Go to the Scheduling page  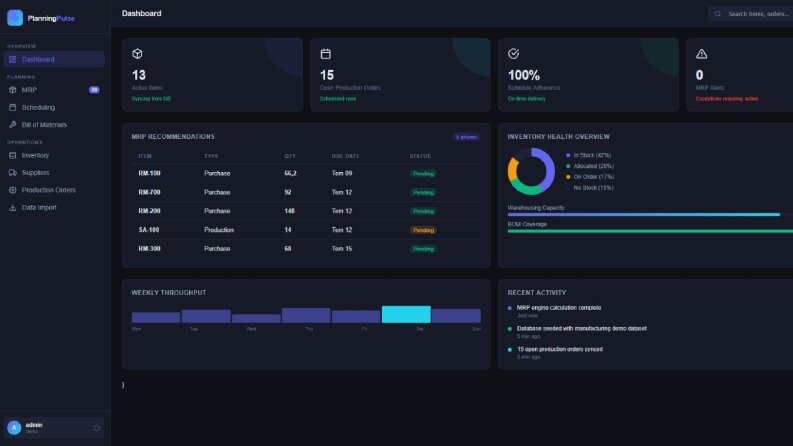pyautogui.click(x=54, y=107)
